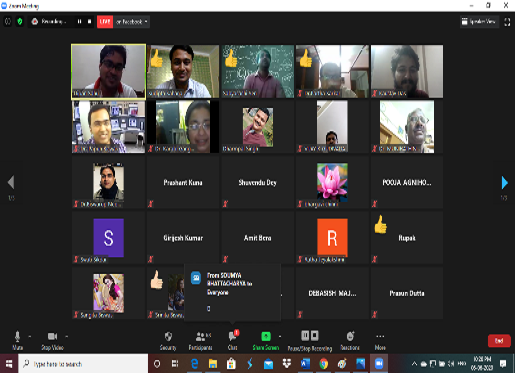This screenshot has width=515, height=373.
Task: Open the Reactions menu
Action: click(x=350, y=341)
